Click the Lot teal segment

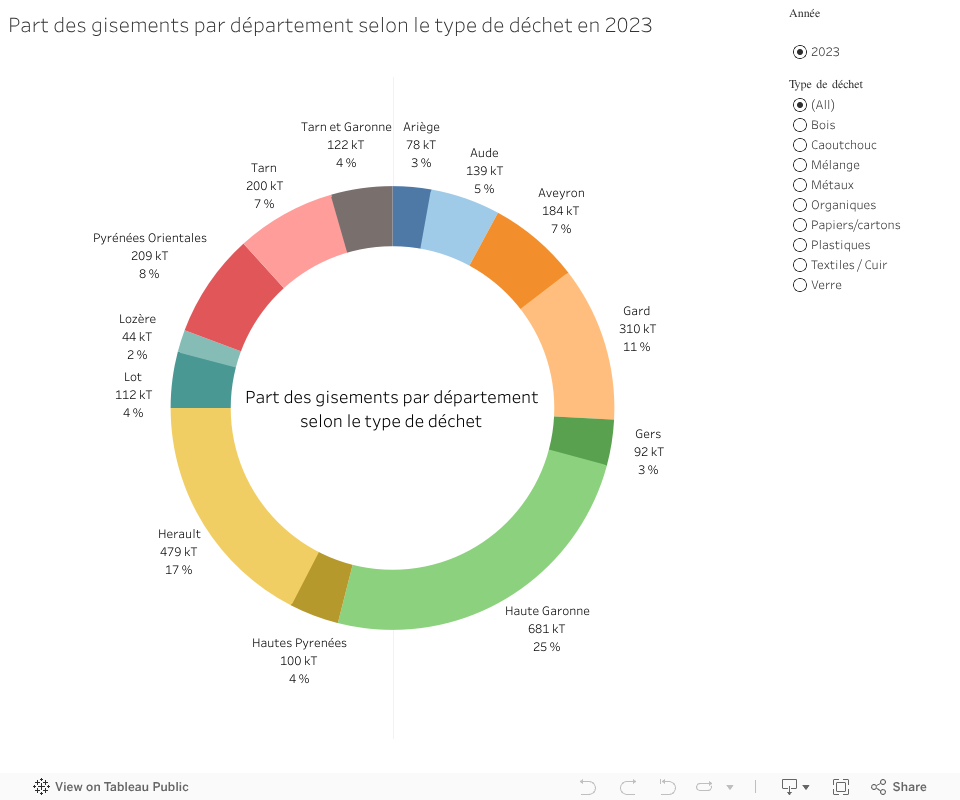coord(202,384)
